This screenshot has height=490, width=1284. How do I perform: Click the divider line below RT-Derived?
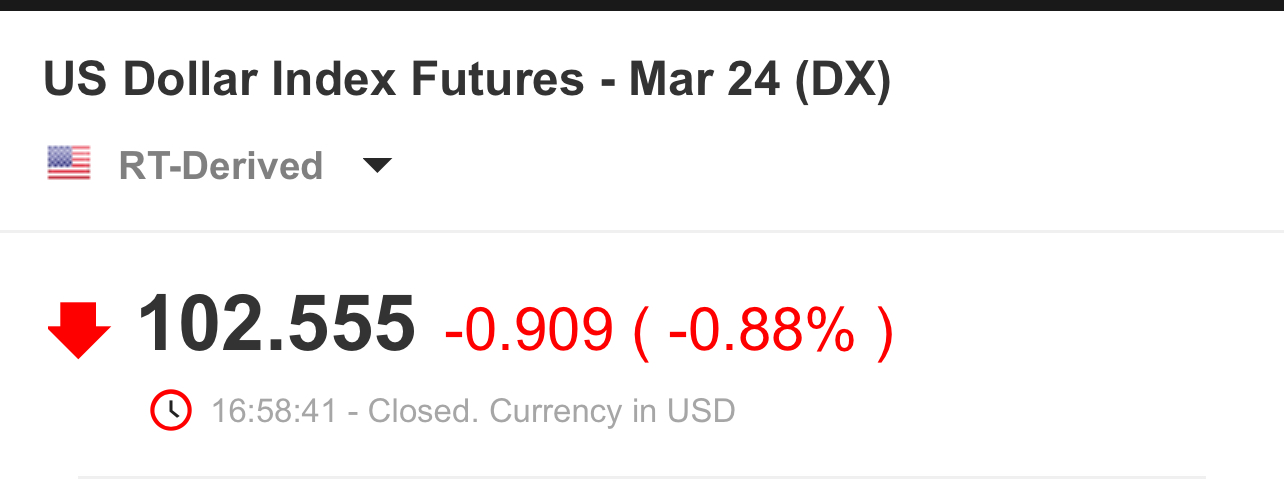coord(642,232)
